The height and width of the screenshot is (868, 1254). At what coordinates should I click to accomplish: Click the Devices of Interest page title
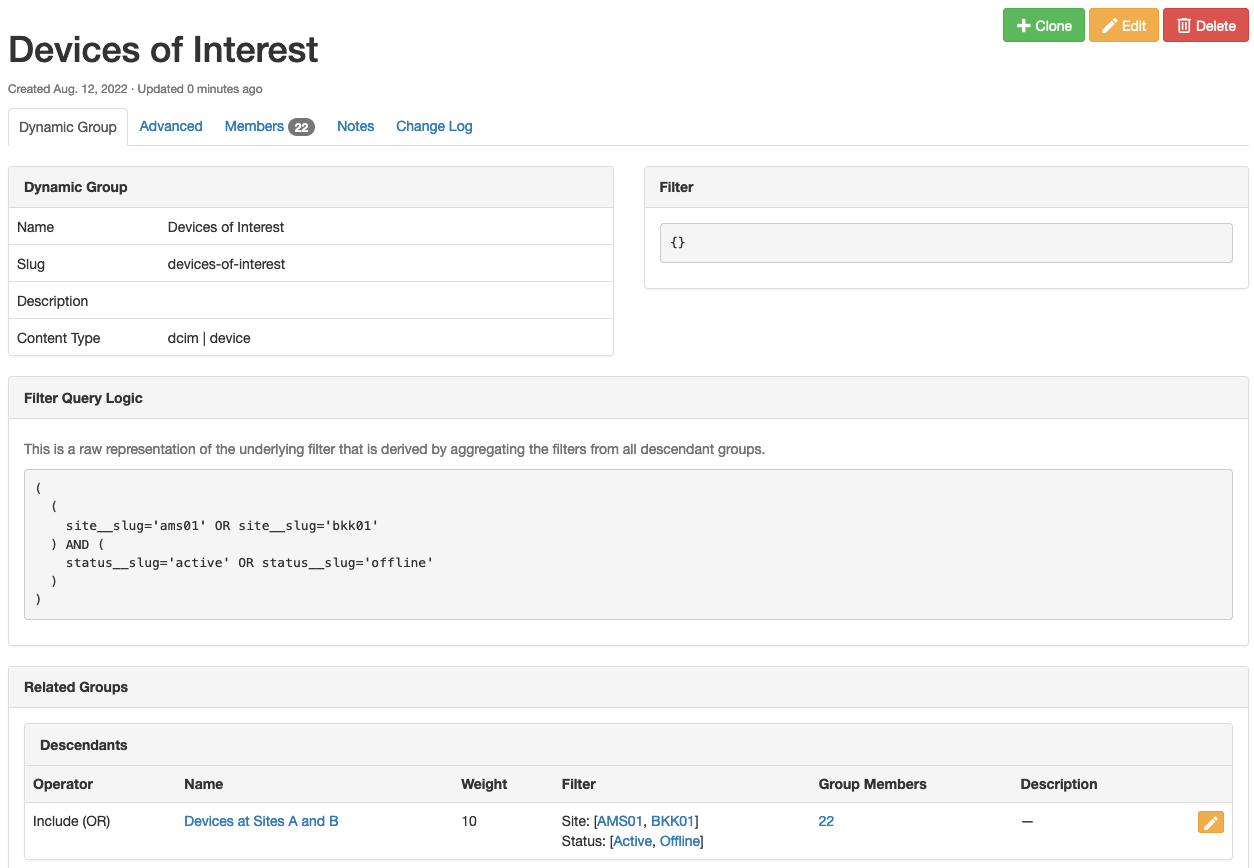(x=163, y=49)
